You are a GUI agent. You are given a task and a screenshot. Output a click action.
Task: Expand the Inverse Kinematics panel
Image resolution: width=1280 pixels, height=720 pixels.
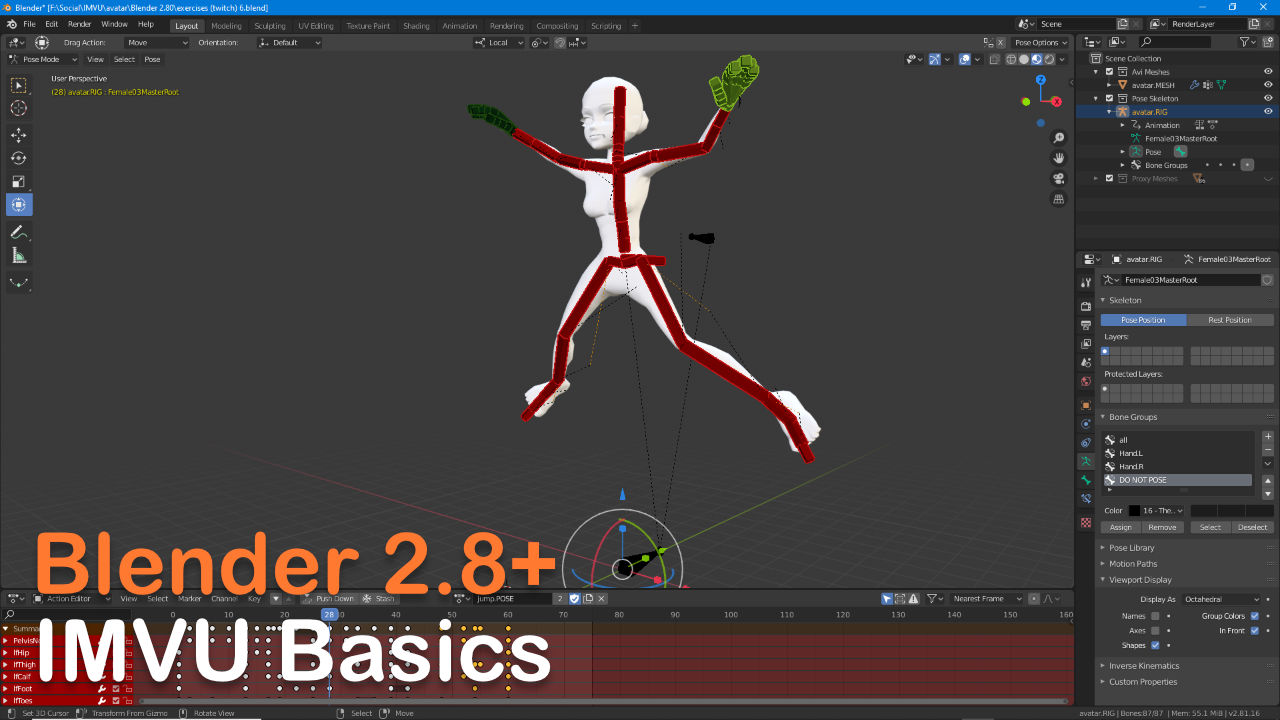tap(1144, 666)
